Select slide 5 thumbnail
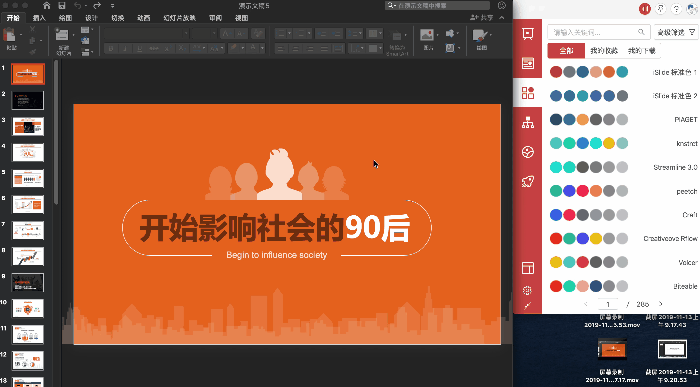 click(x=28, y=179)
